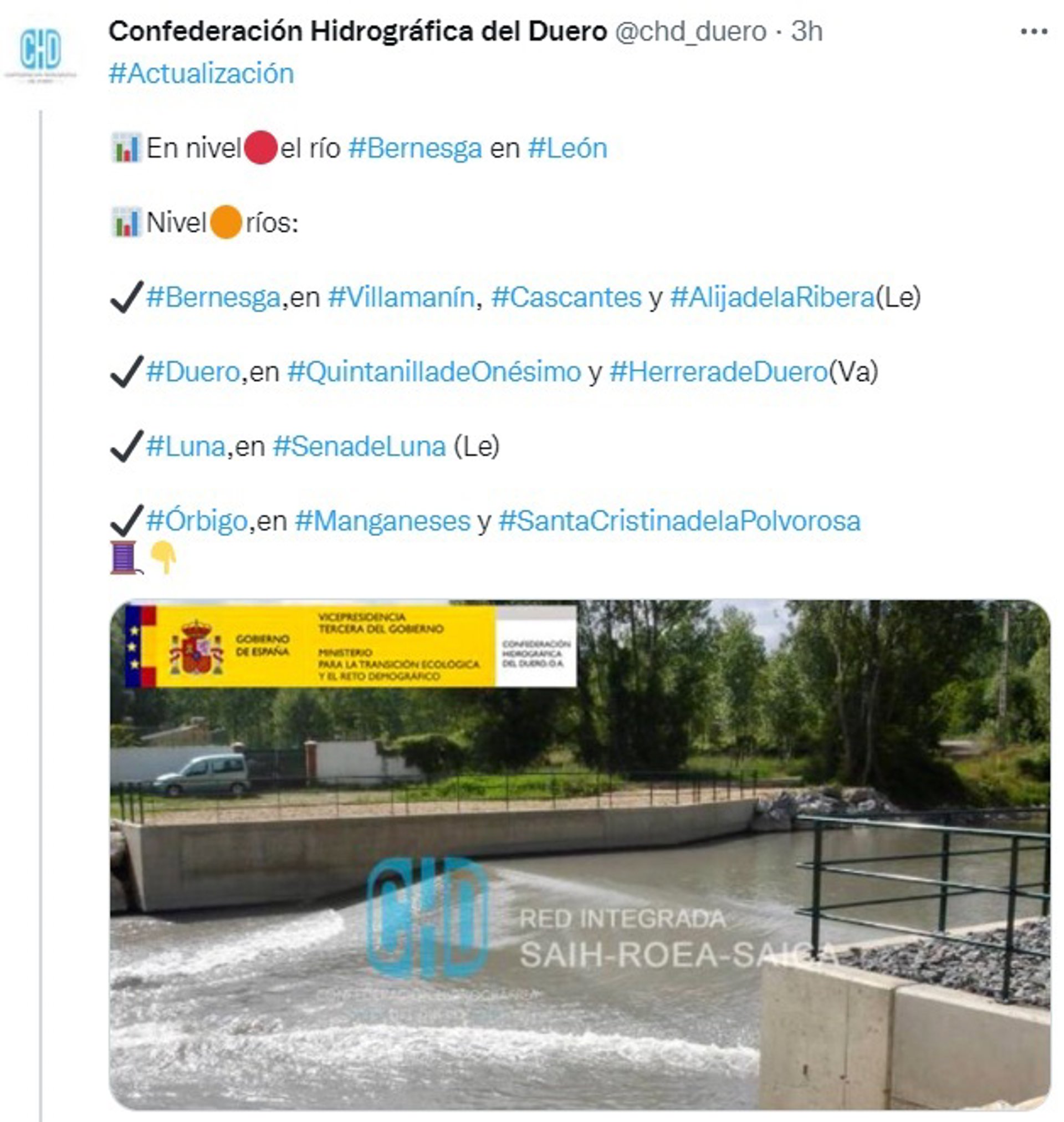Open the #León hashtag
The width and height of the screenshot is (1064, 1122).
567,148
